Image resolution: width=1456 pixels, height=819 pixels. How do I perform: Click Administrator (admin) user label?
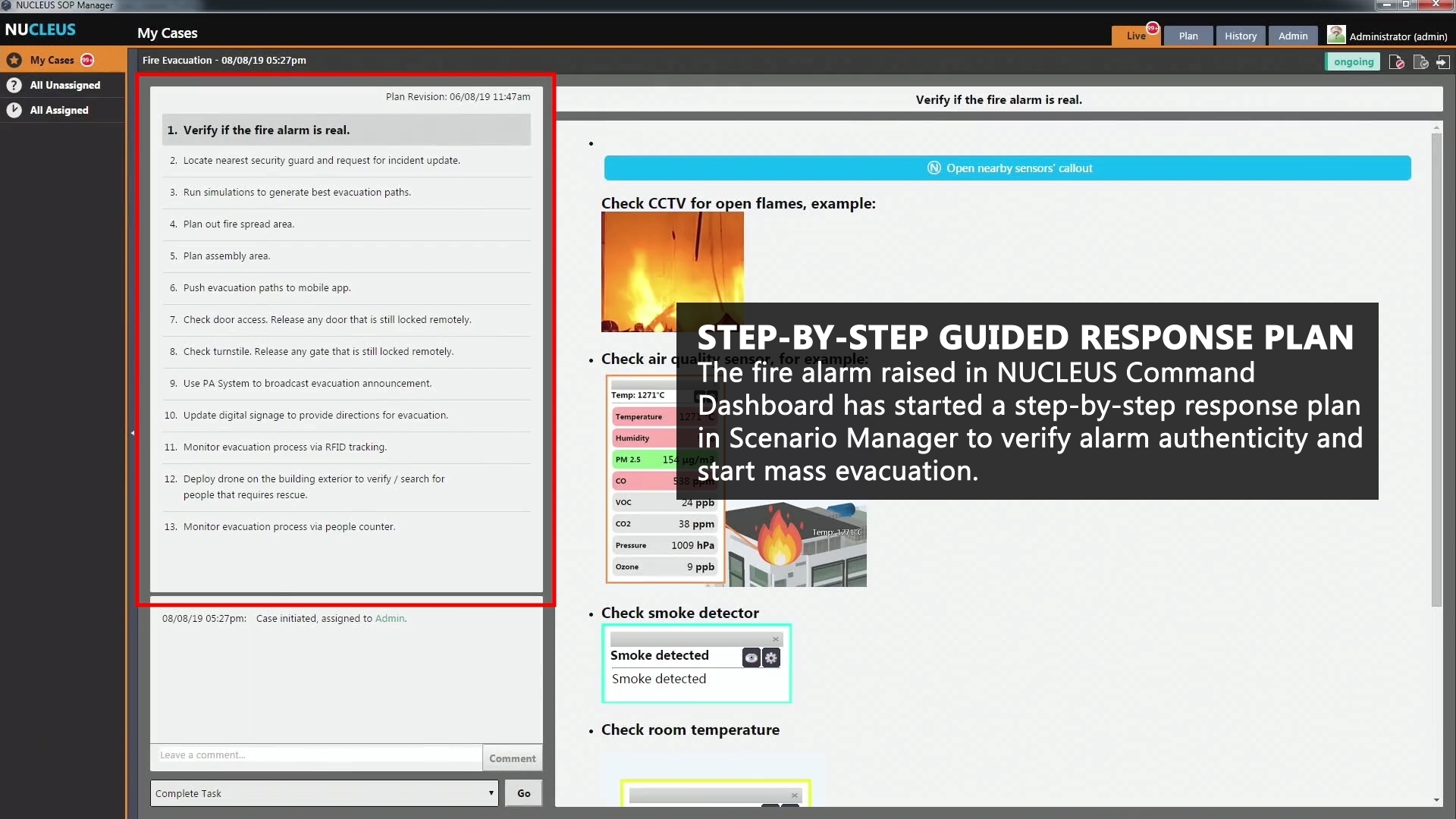coord(1398,36)
